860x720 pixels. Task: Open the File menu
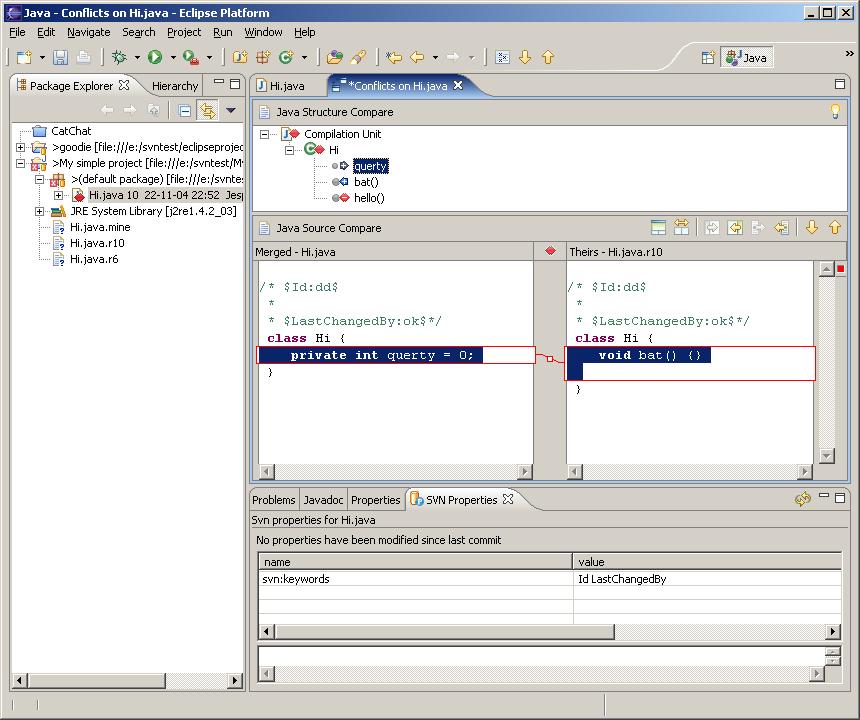(17, 32)
